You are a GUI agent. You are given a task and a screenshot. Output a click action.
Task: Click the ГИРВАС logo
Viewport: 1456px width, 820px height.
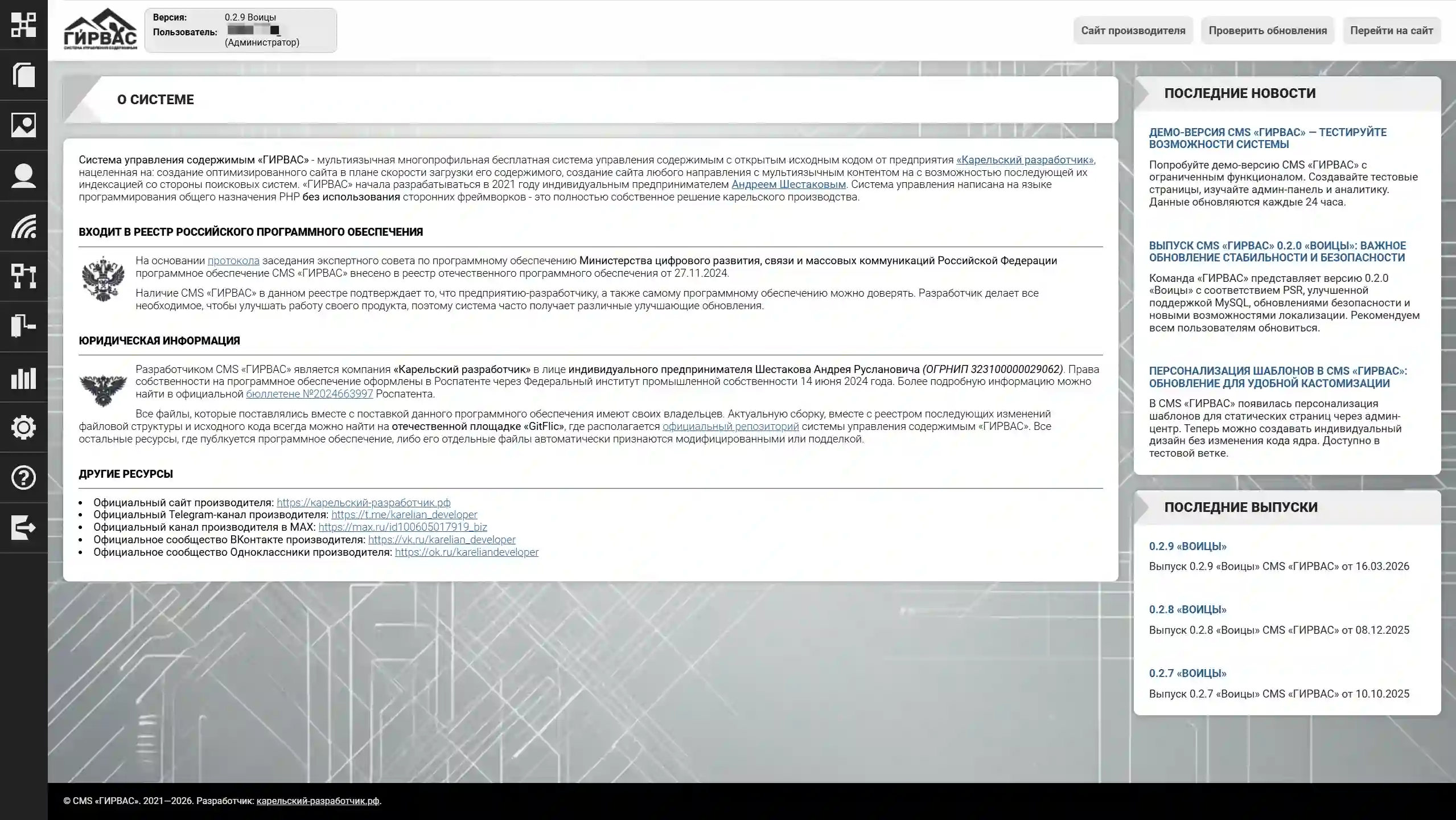point(100,30)
